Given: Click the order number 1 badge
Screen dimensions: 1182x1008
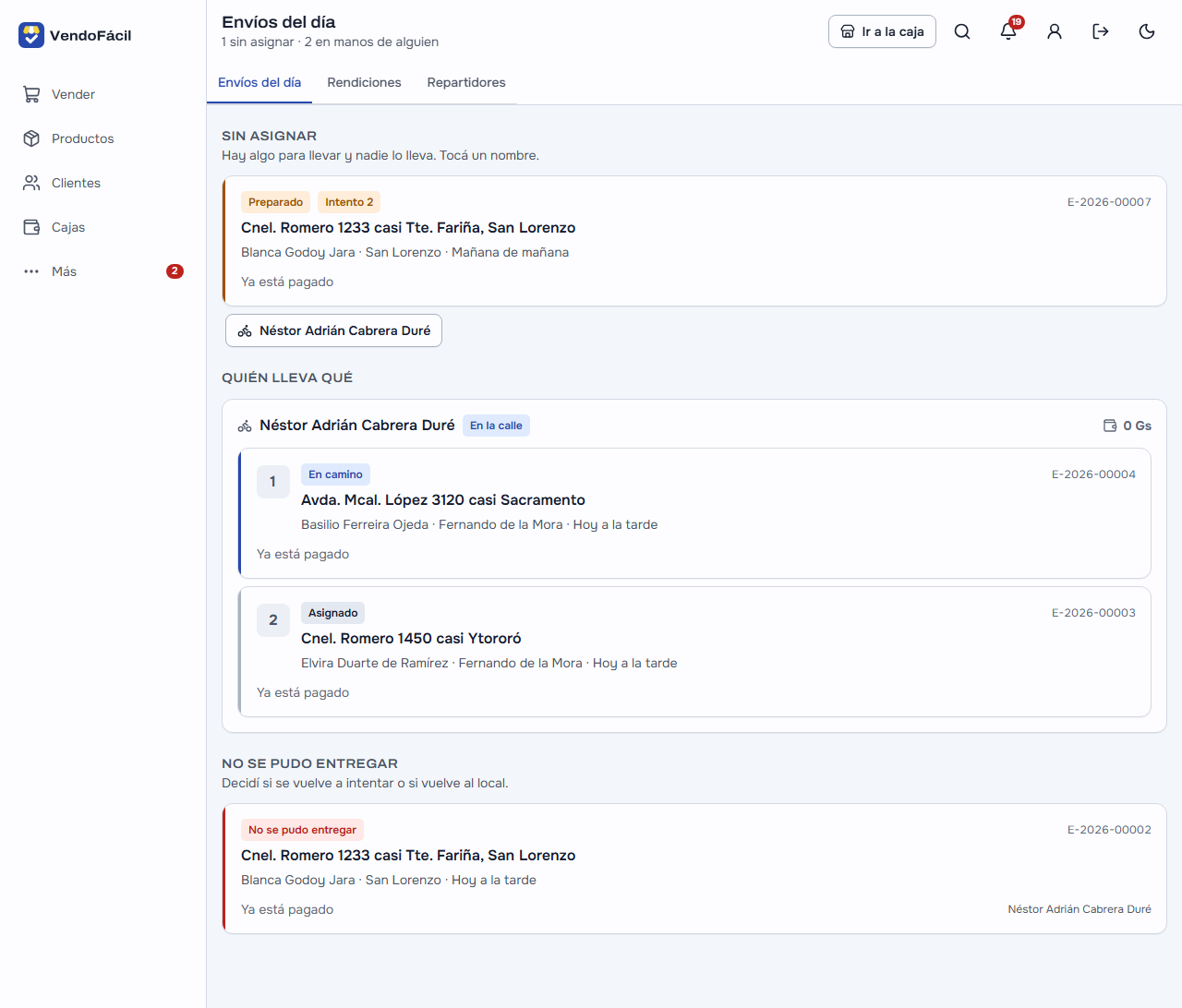Looking at the screenshot, I should coord(272,482).
